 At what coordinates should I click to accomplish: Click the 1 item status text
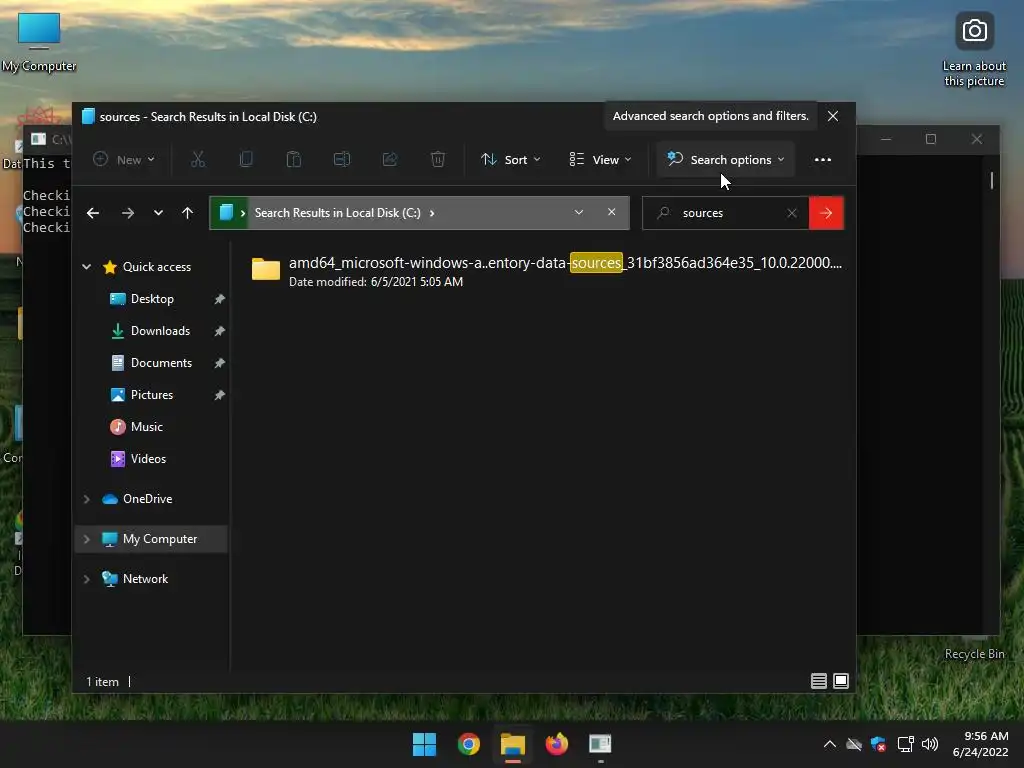coord(103,681)
